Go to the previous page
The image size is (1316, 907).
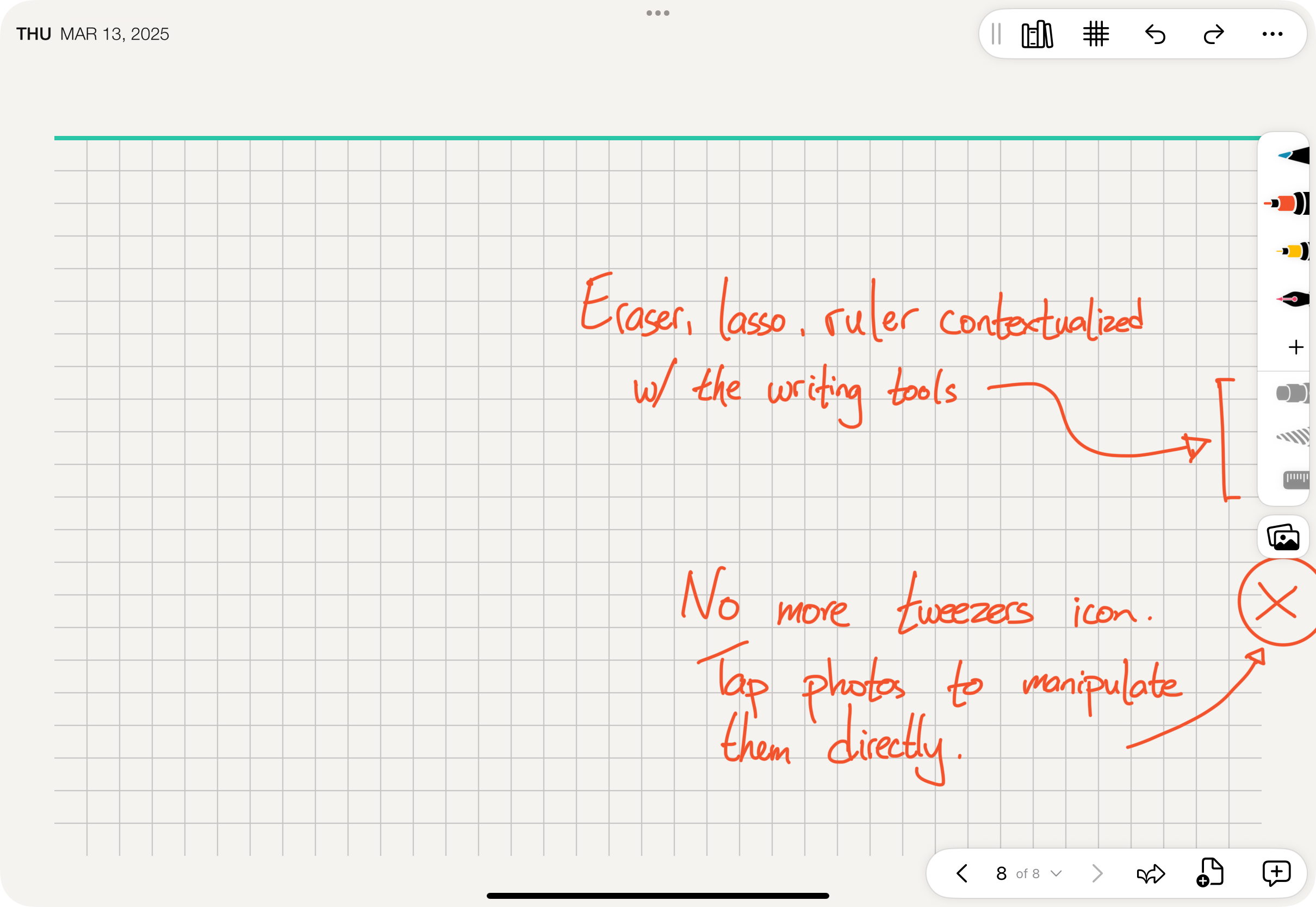pos(962,873)
